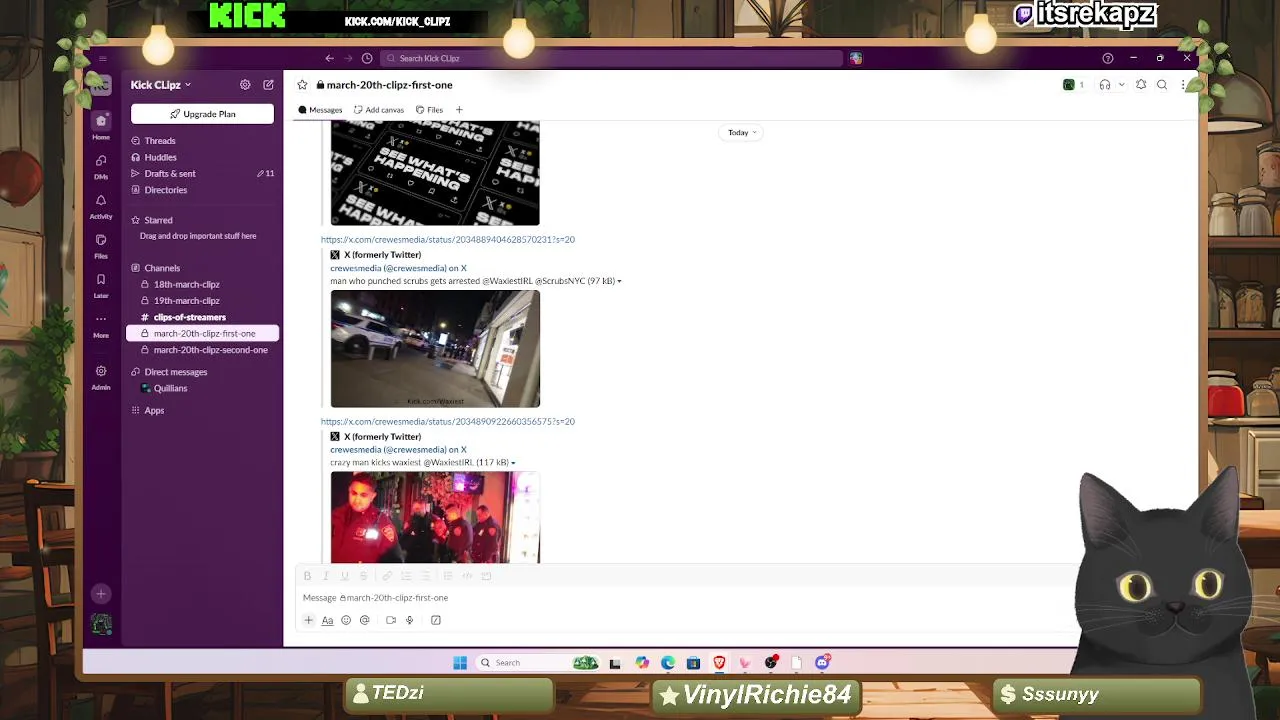This screenshot has width=1280, height=720.
Task: Click the Add canvas tab
Action: [379, 110]
